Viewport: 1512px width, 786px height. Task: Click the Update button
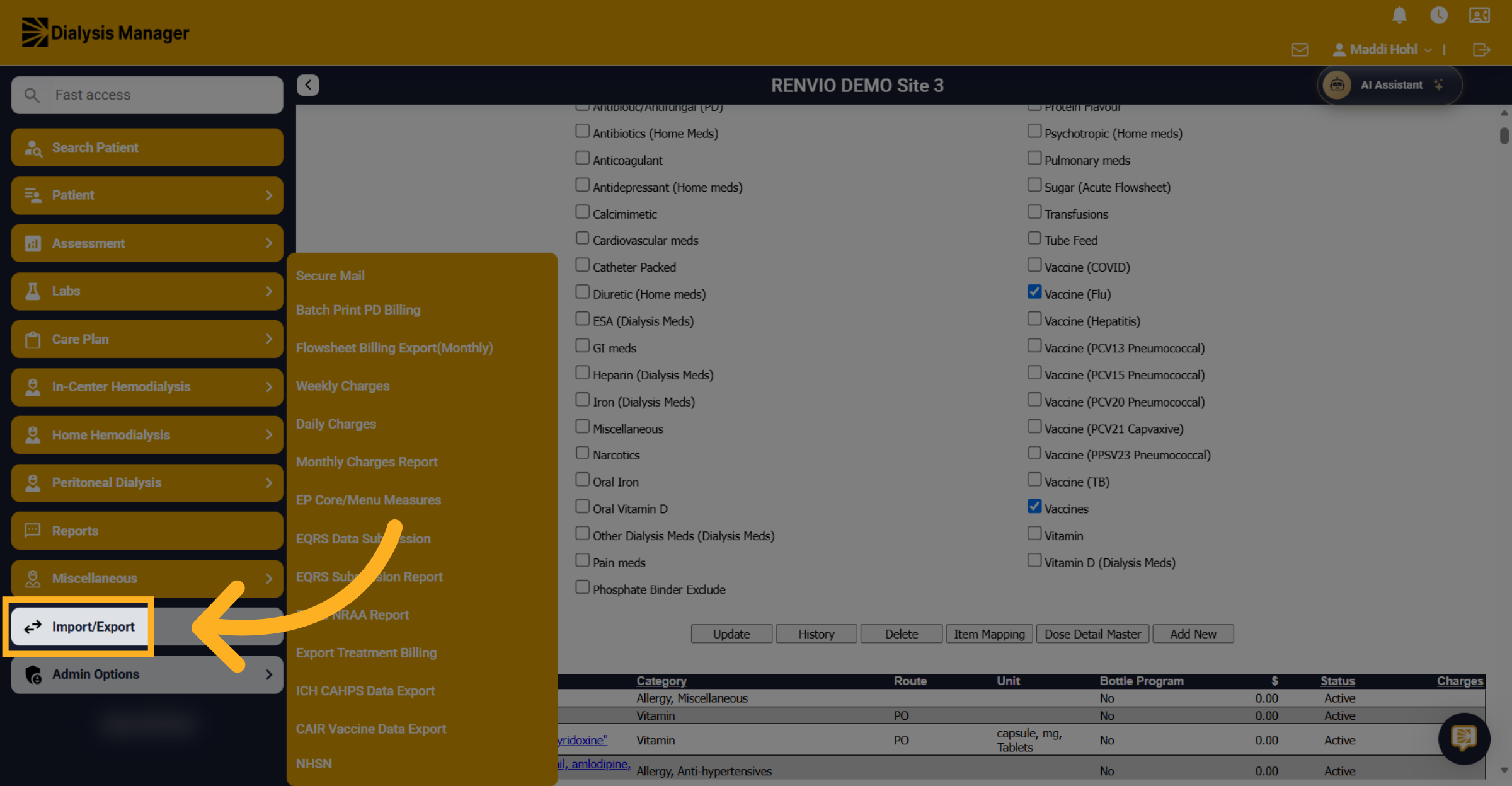731,634
